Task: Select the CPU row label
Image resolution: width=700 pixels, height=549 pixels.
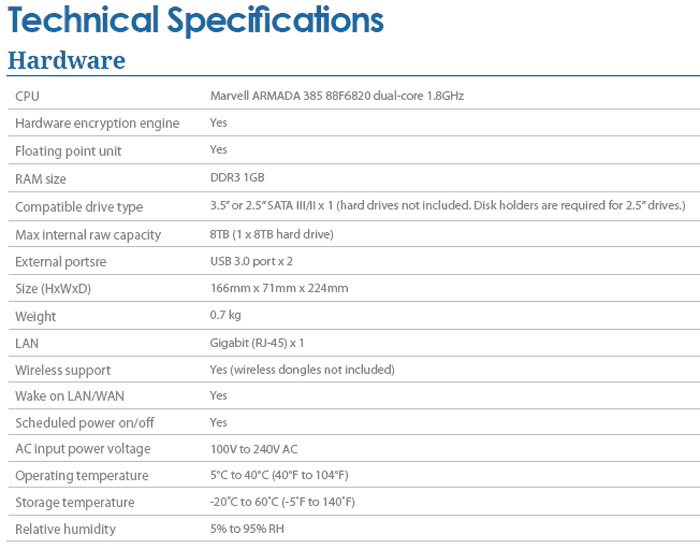Action: click(28, 96)
